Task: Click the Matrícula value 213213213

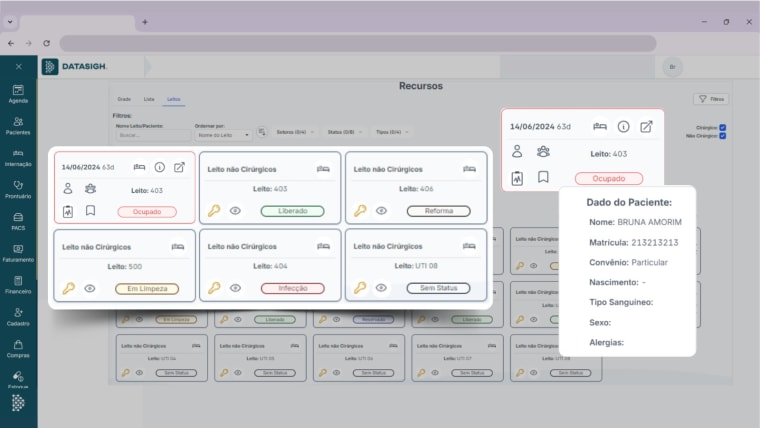Action: pos(654,242)
